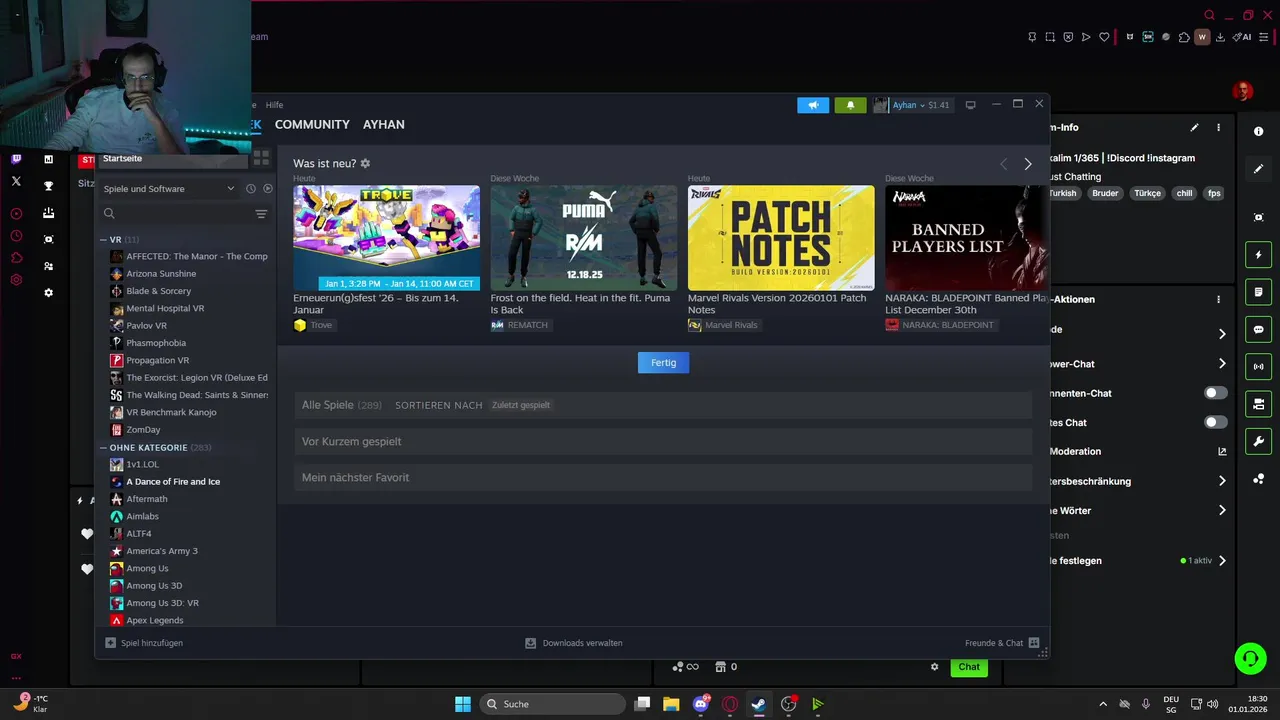Click the 'chill' stream tag
The image size is (1280, 720).
1184,193
